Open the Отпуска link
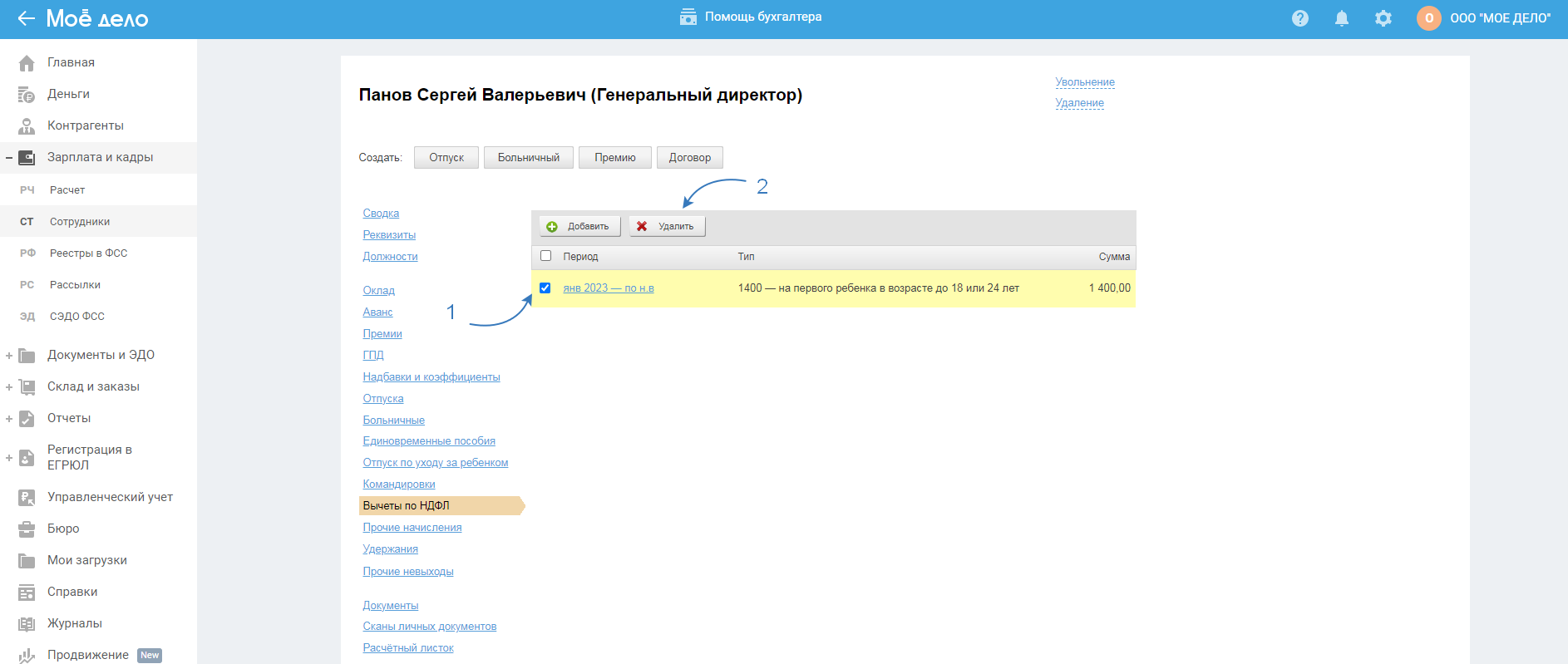 click(x=383, y=399)
